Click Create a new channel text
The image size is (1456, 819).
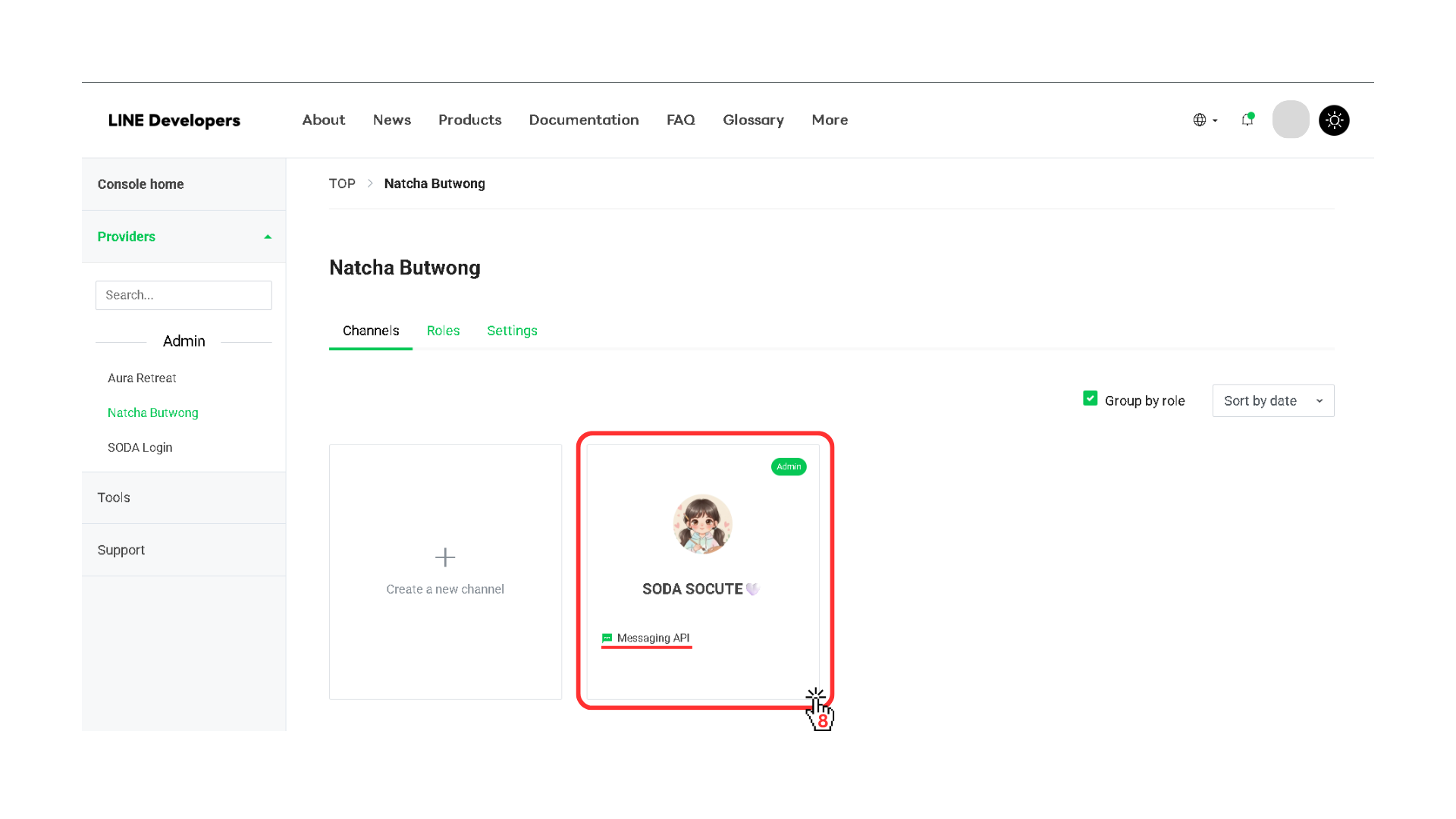tap(445, 589)
